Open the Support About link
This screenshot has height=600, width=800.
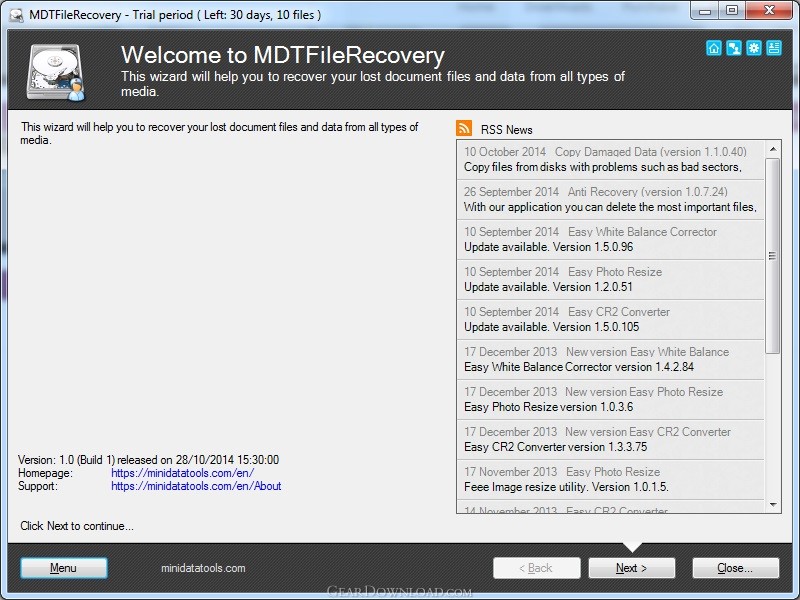point(196,486)
